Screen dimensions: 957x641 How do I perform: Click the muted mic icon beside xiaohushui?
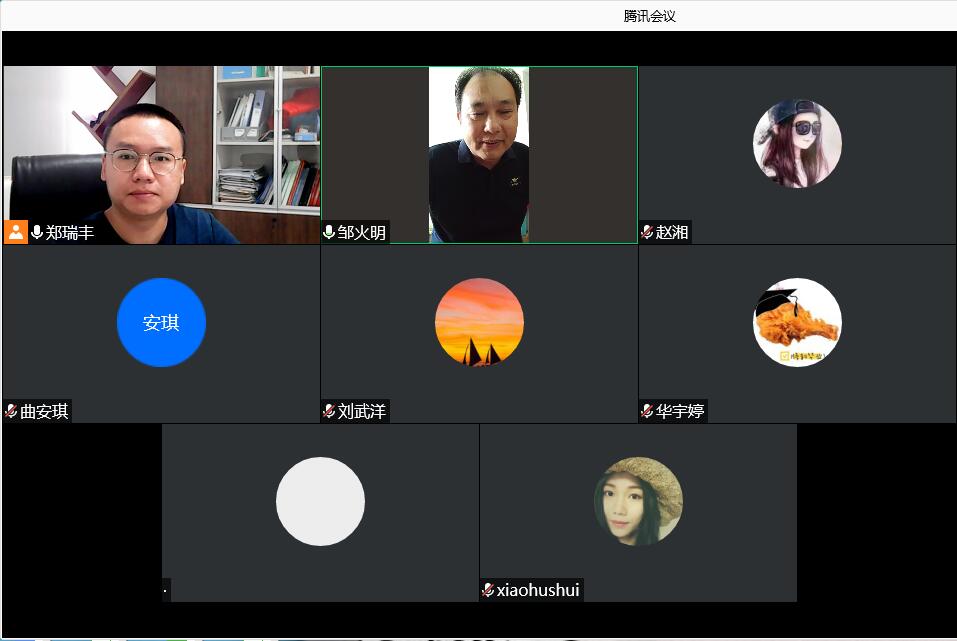click(x=488, y=590)
